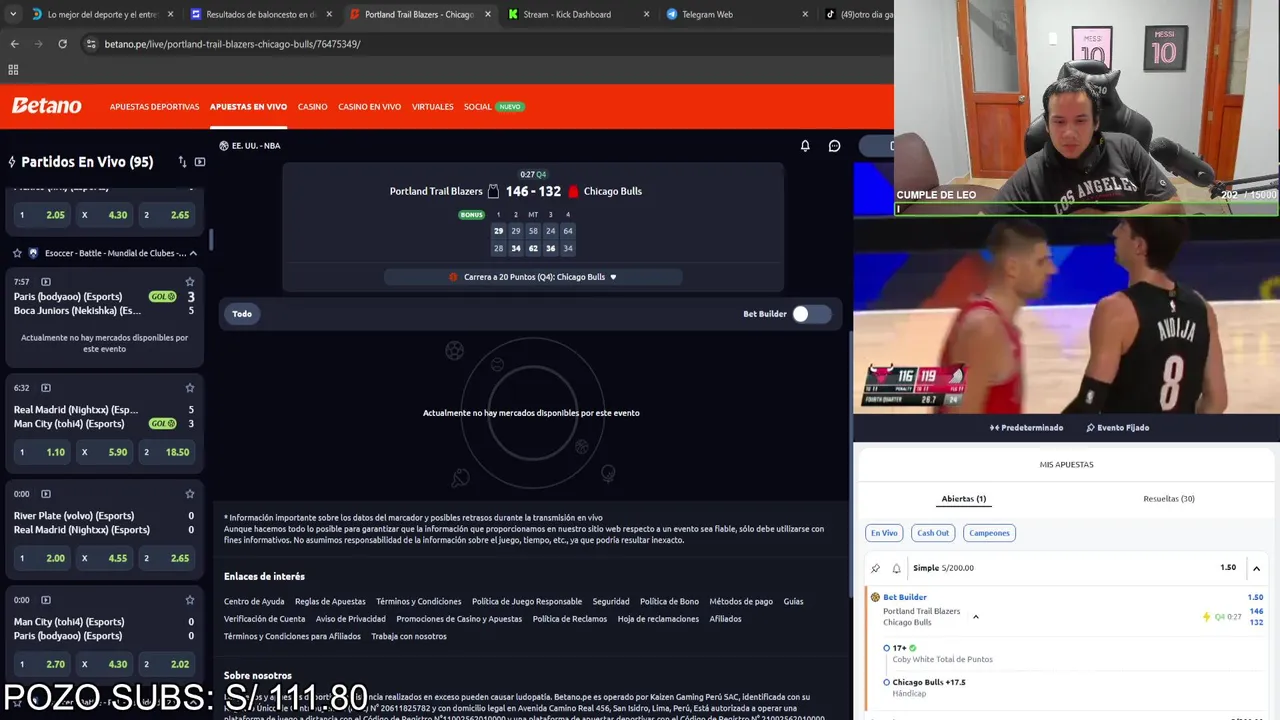Favorite the Esoccer Battle league star
Viewport: 1280px width, 720px height.
coord(17,253)
